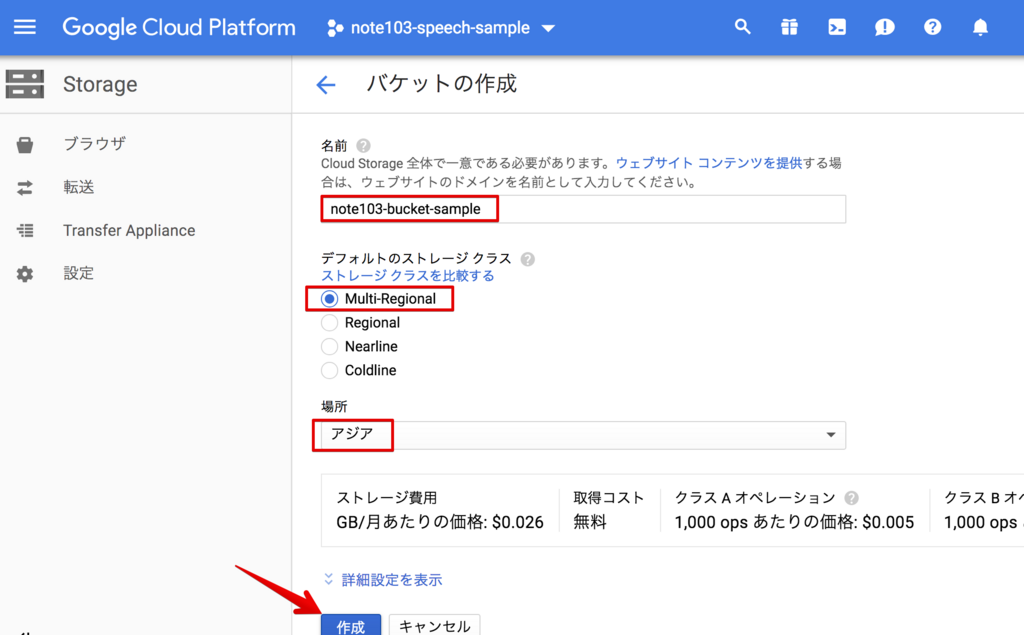Viewport: 1024px width, 635px height.
Task: Click the 設定 gear icon
Action: click(x=25, y=274)
